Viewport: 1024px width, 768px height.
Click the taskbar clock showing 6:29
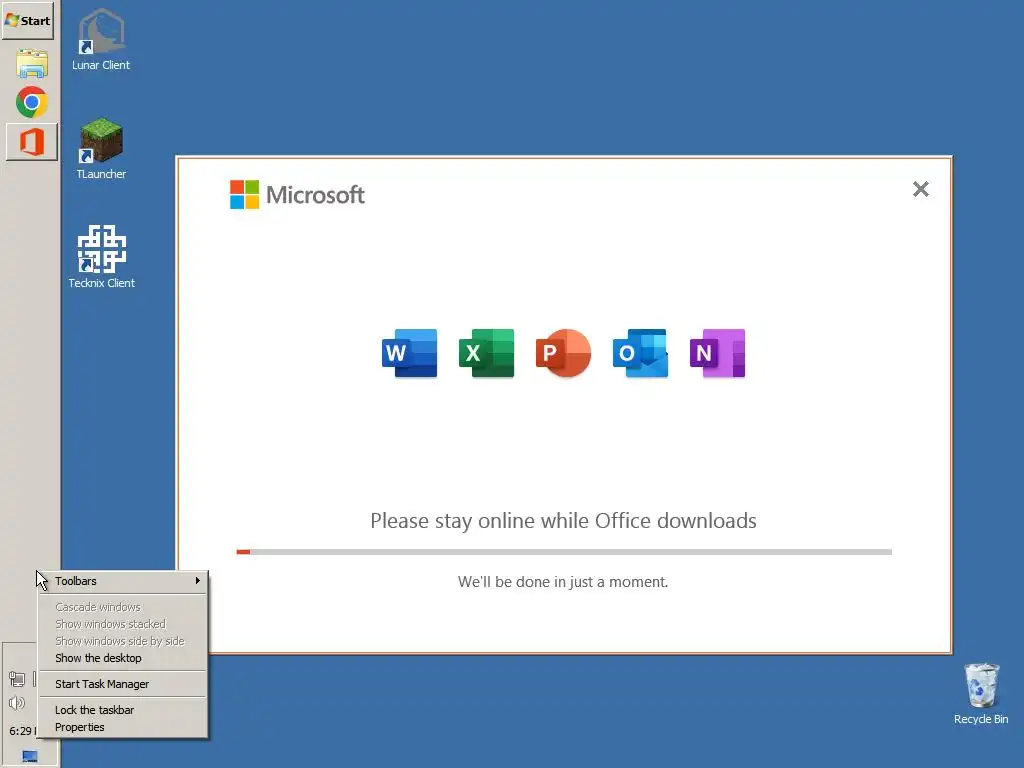click(22, 731)
